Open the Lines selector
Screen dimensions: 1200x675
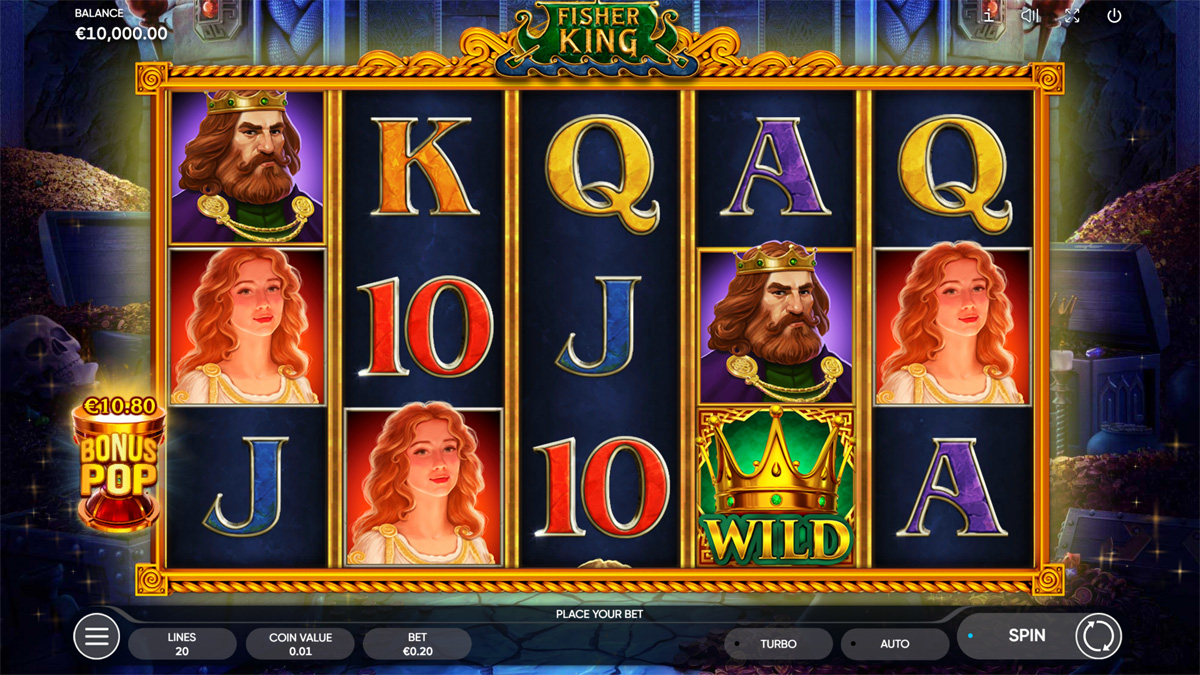coord(182,644)
